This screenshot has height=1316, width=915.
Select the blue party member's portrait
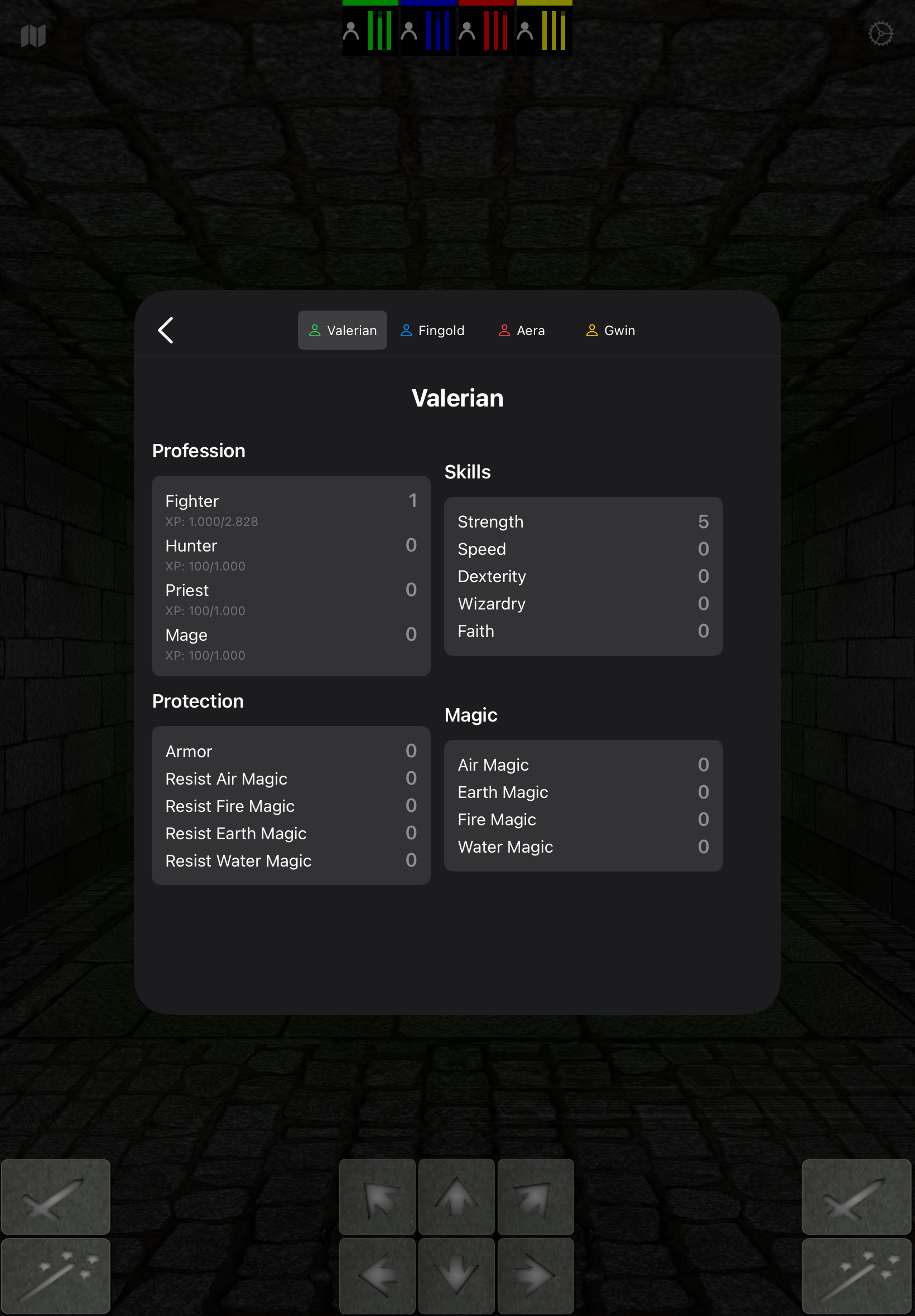(427, 28)
